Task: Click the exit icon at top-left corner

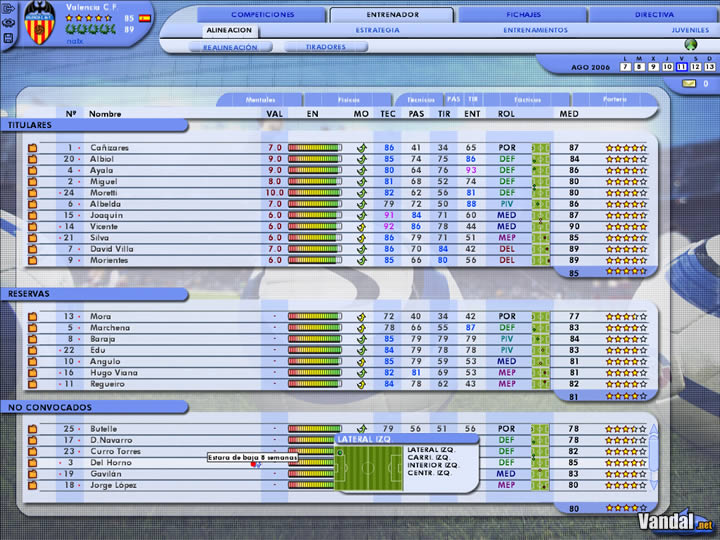Action: [9, 9]
